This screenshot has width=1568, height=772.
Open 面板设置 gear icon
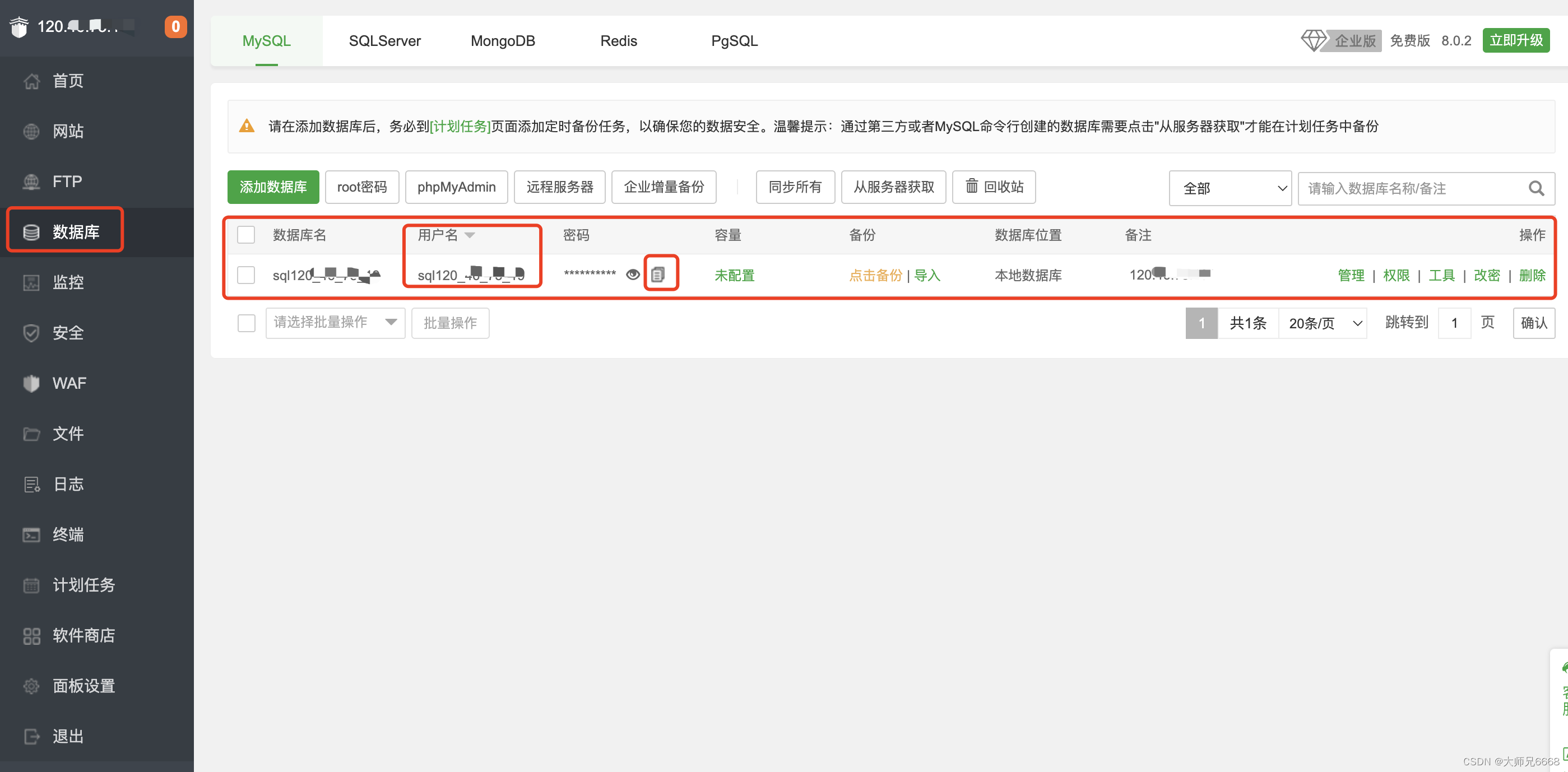point(31,686)
